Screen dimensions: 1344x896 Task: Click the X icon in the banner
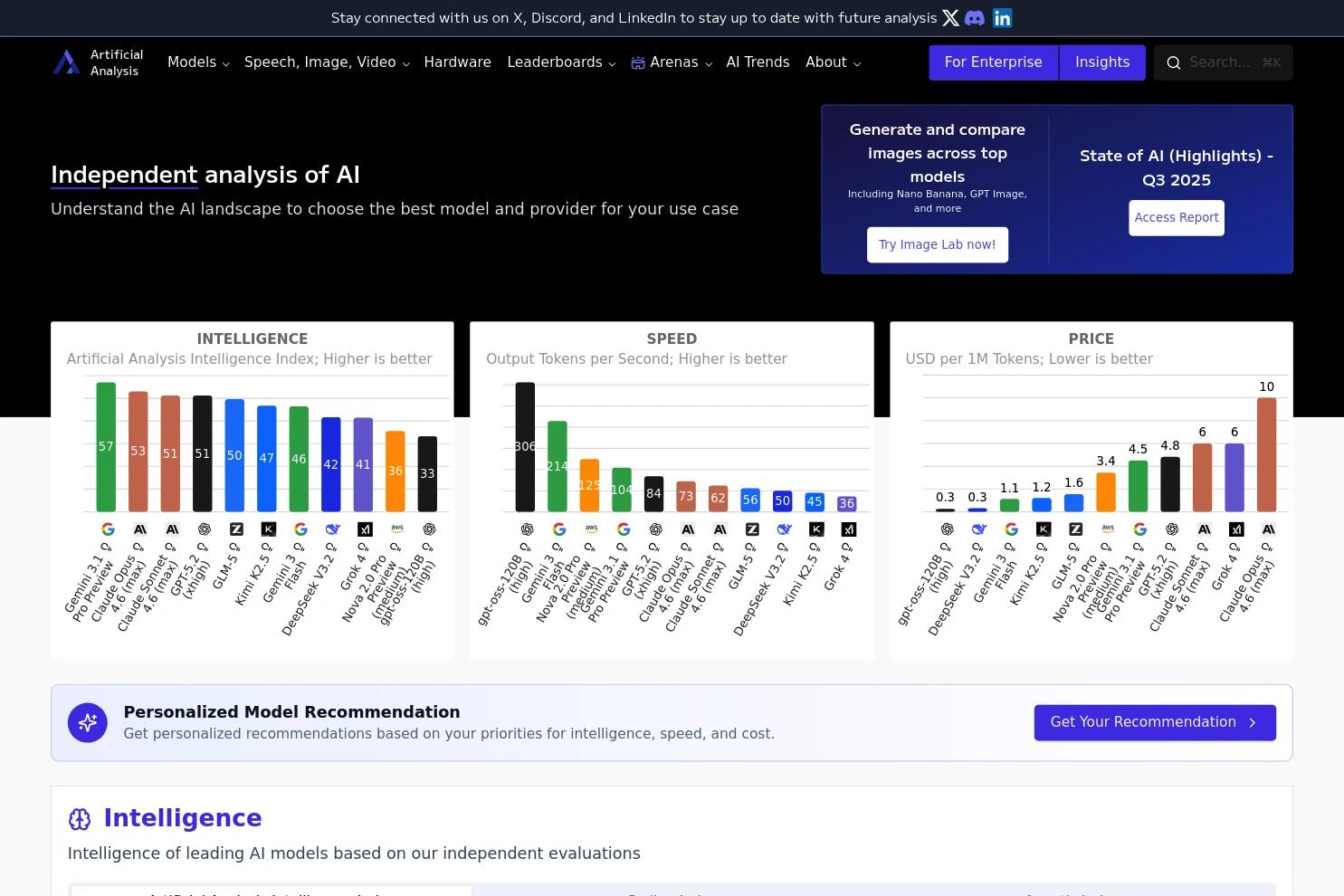coord(950,17)
